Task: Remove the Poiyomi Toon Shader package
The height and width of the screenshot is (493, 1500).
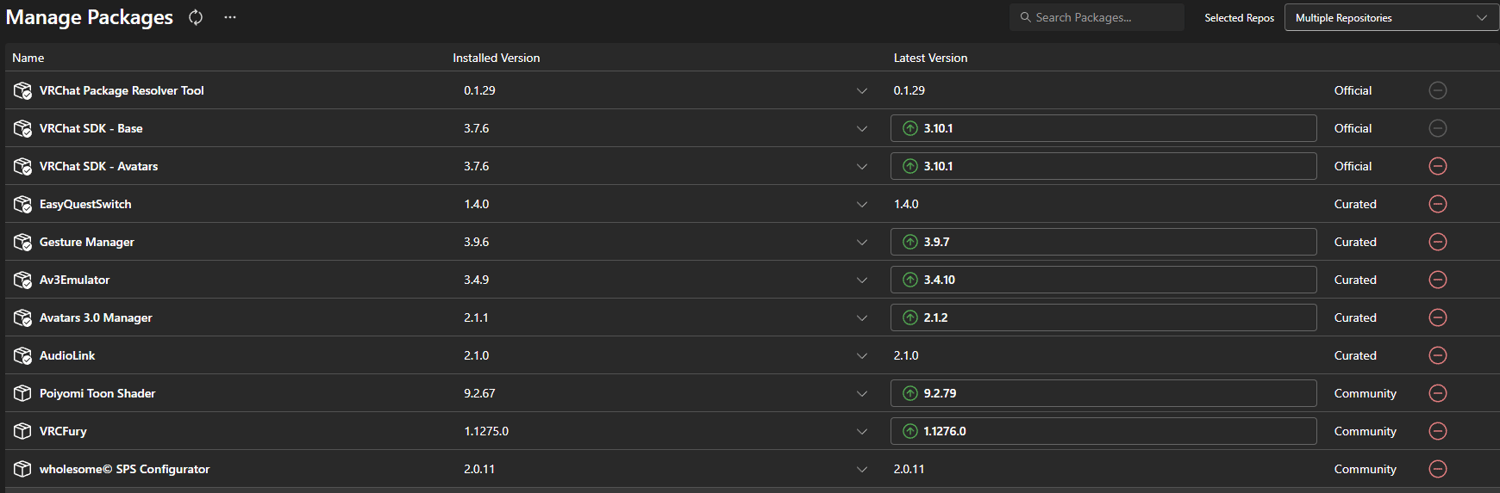Action: [x=1438, y=394]
